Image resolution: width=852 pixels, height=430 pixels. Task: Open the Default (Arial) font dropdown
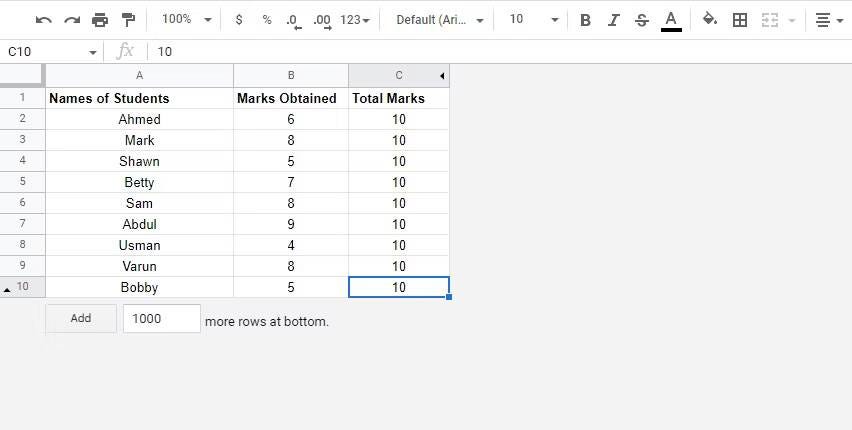pyautogui.click(x=440, y=20)
